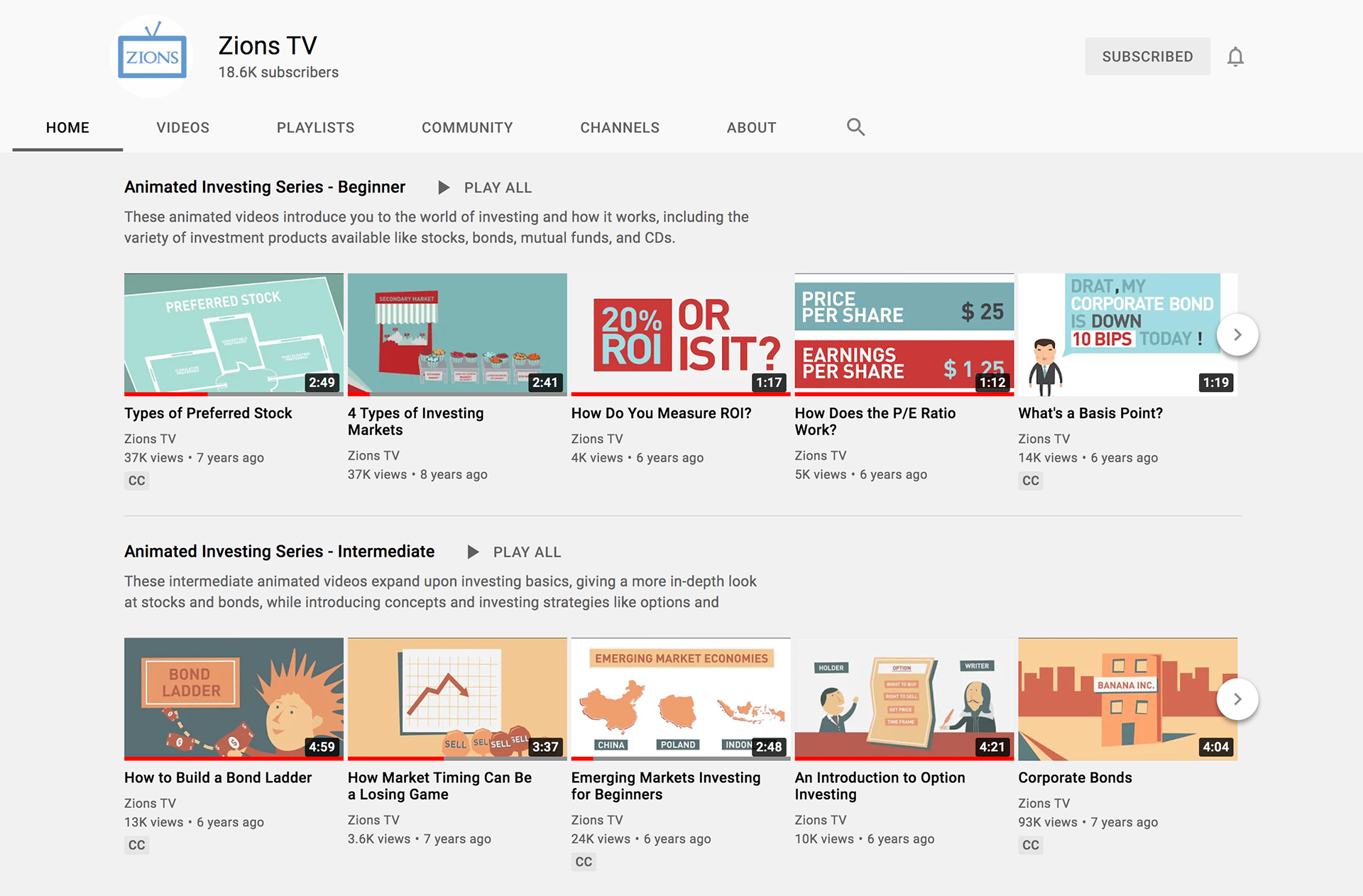Image resolution: width=1363 pixels, height=896 pixels.
Task: Open the 4 Types of Investing Markets thumbnail
Action: point(457,334)
